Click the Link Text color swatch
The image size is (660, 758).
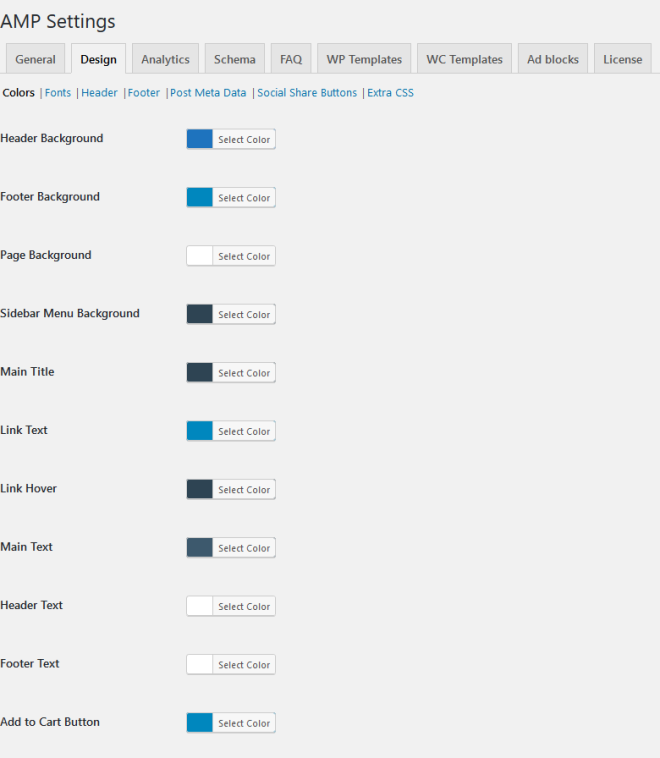pyautogui.click(x=200, y=431)
